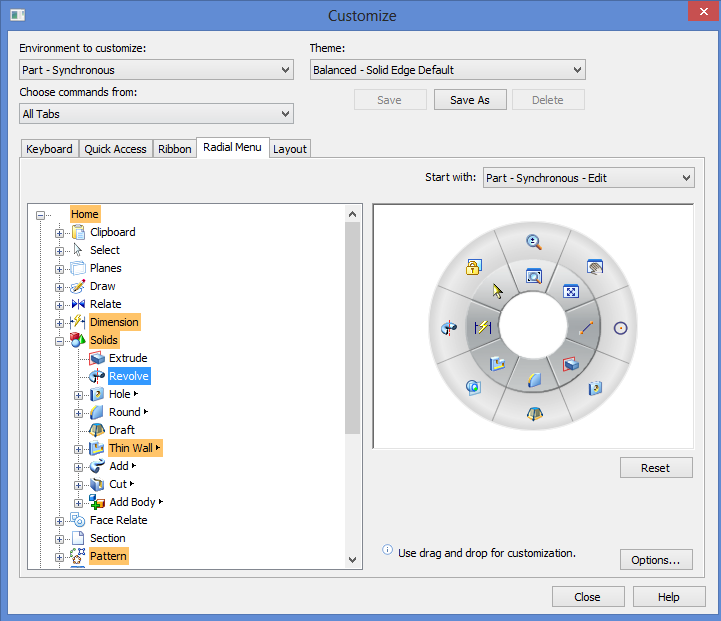Open the Choose commands from dropdown

156,114
